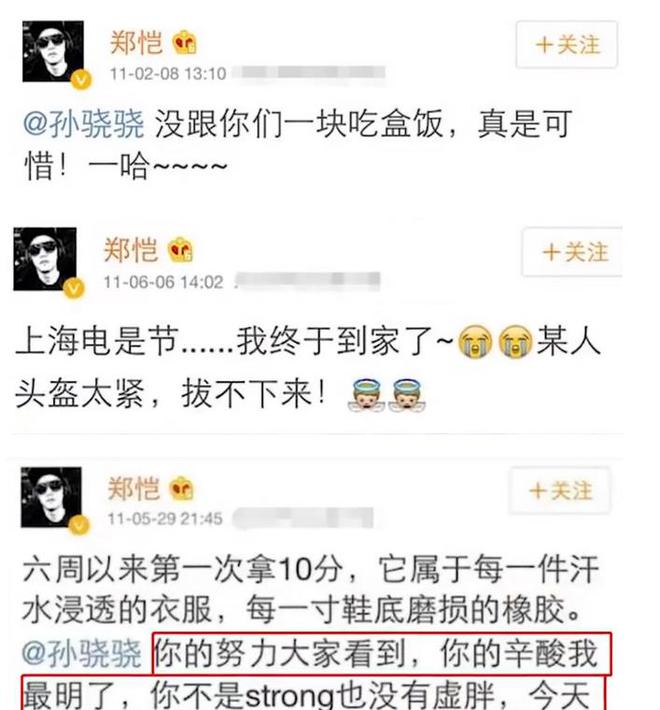This screenshot has width=660, height=710.
Task: Open @孙骁骁 mention in third post
Action: point(82,653)
